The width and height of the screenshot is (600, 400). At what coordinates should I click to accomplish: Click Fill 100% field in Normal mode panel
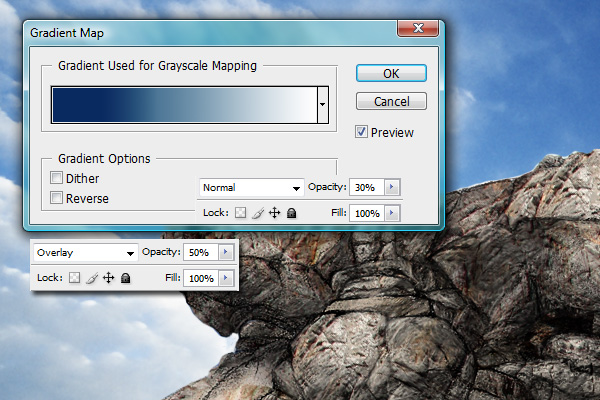click(367, 213)
